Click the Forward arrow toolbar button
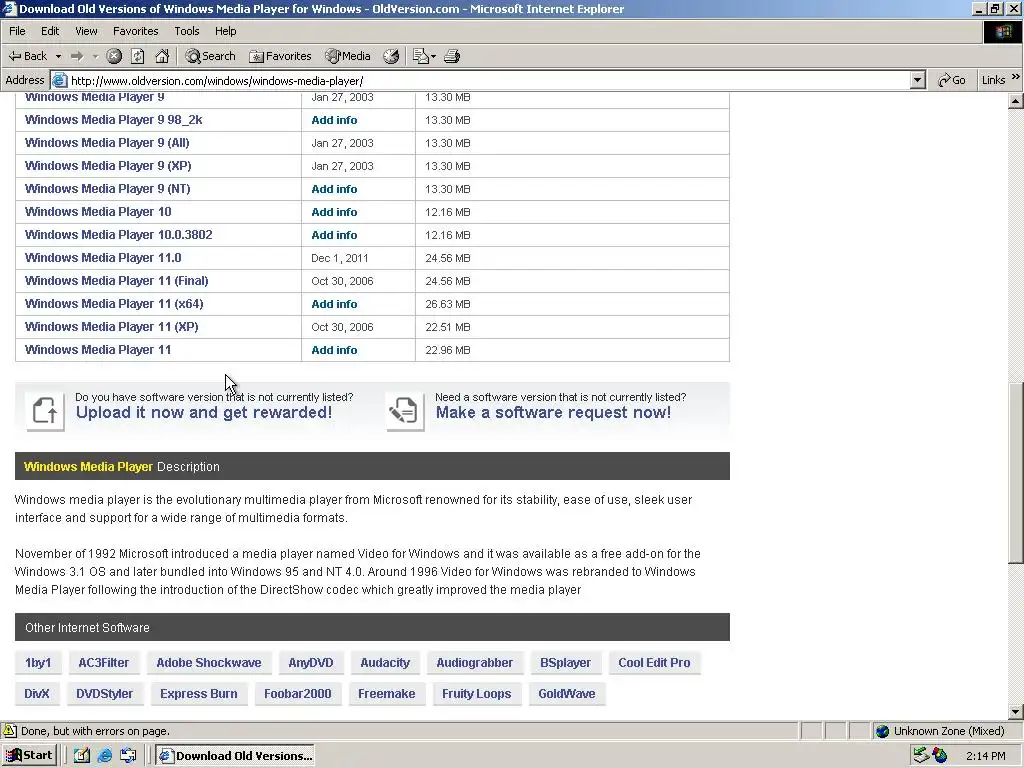Image resolution: width=1024 pixels, height=768 pixels. tap(77, 56)
